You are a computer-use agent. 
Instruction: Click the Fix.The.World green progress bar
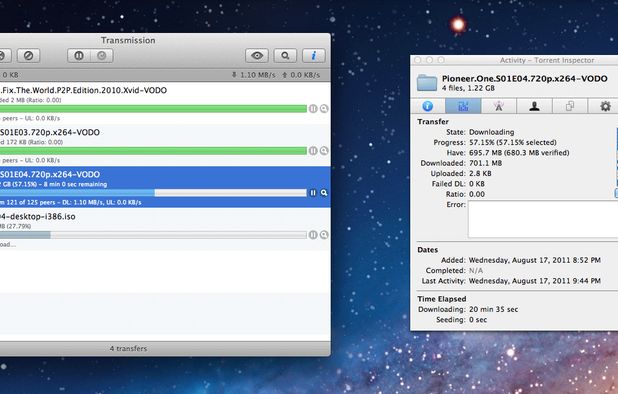[153, 109]
